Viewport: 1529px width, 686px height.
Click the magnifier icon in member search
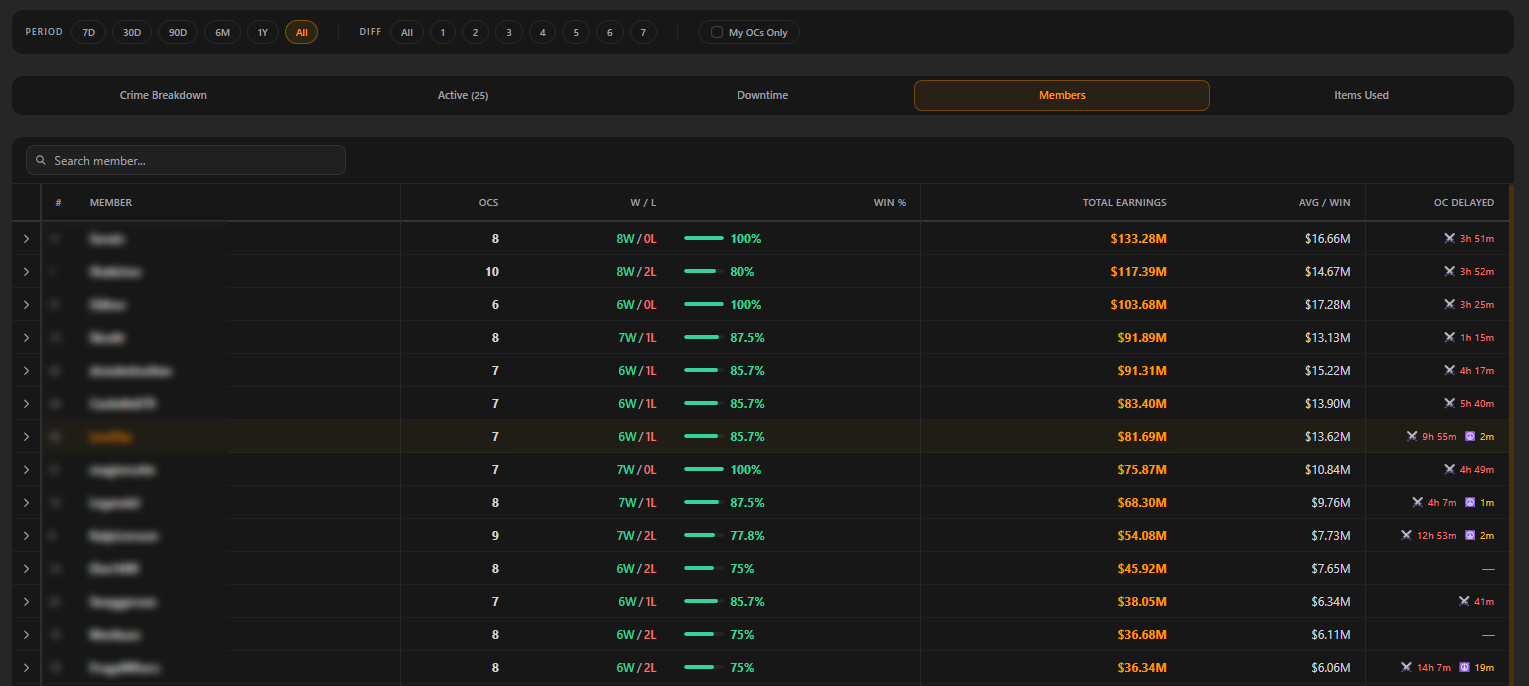tap(40, 161)
